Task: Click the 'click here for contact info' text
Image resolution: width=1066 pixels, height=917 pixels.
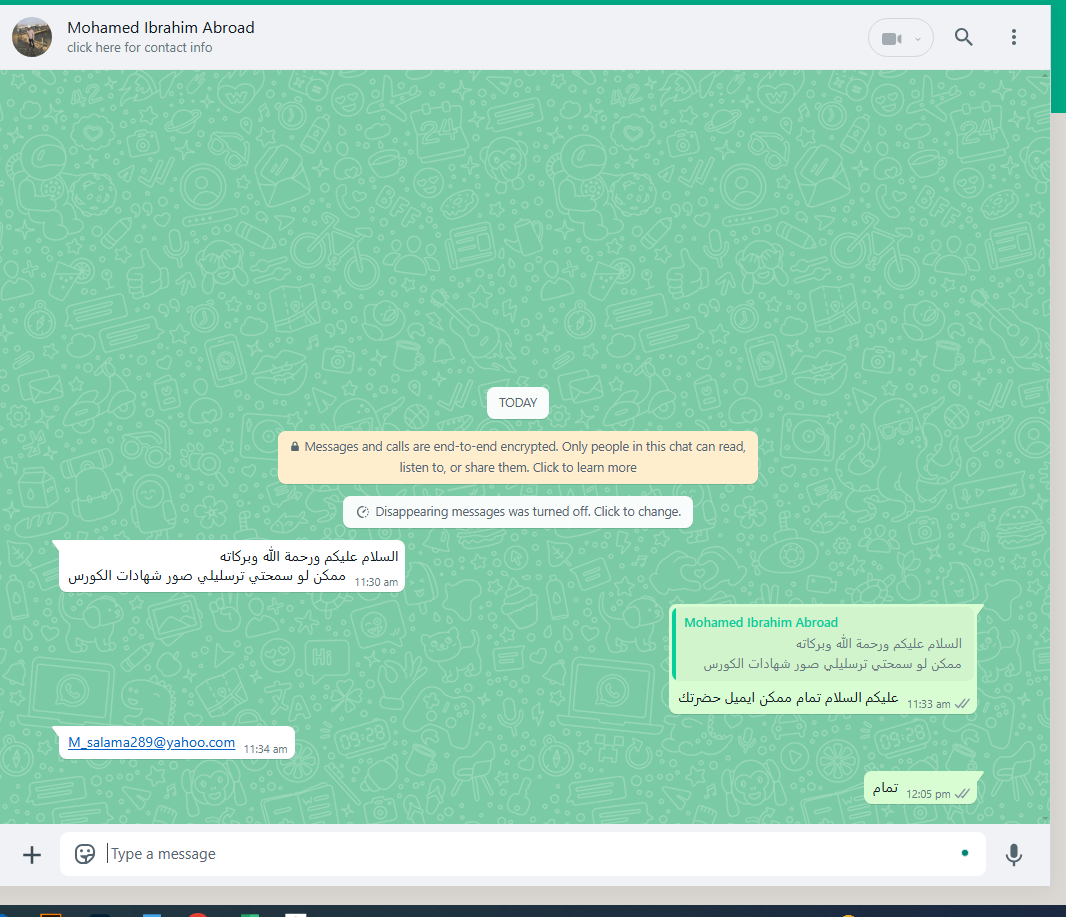Action: 139,48
